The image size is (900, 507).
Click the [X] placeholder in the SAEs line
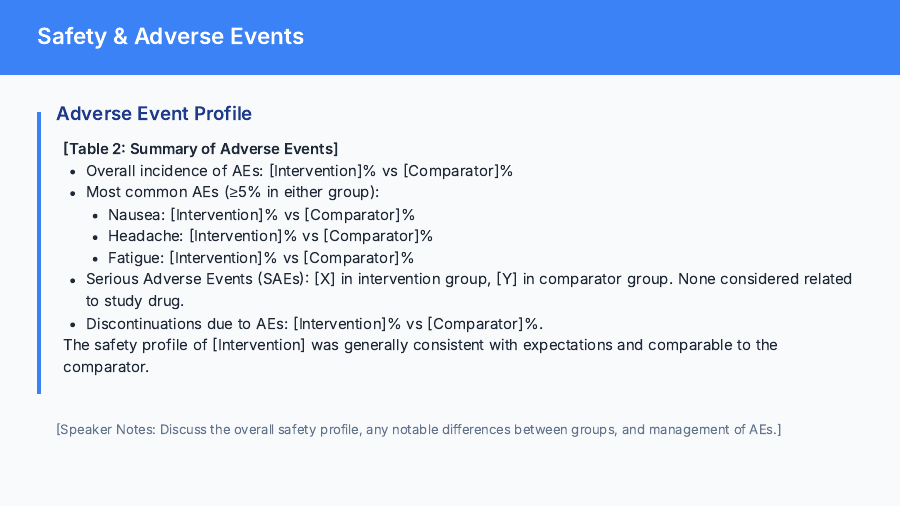pyautogui.click(x=325, y=279)
